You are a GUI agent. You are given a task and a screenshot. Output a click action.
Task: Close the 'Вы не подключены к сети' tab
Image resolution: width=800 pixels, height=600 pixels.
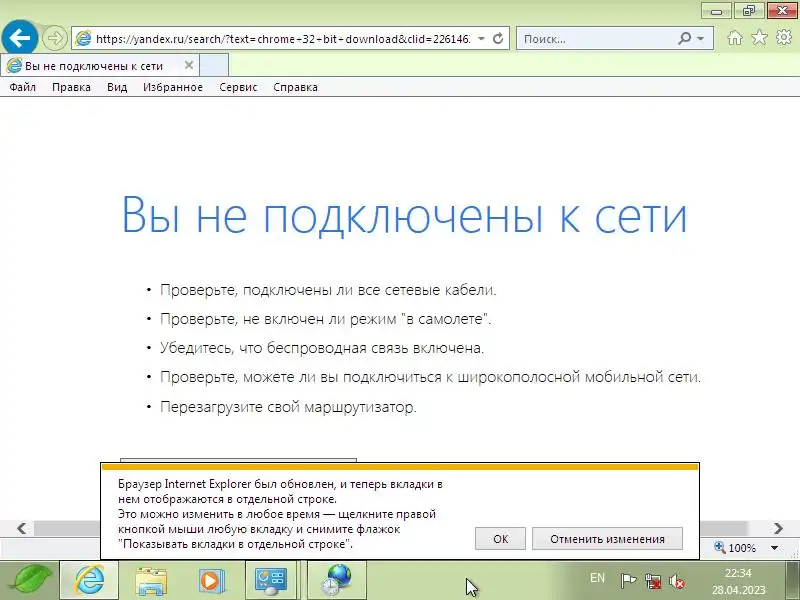[189, 65]
